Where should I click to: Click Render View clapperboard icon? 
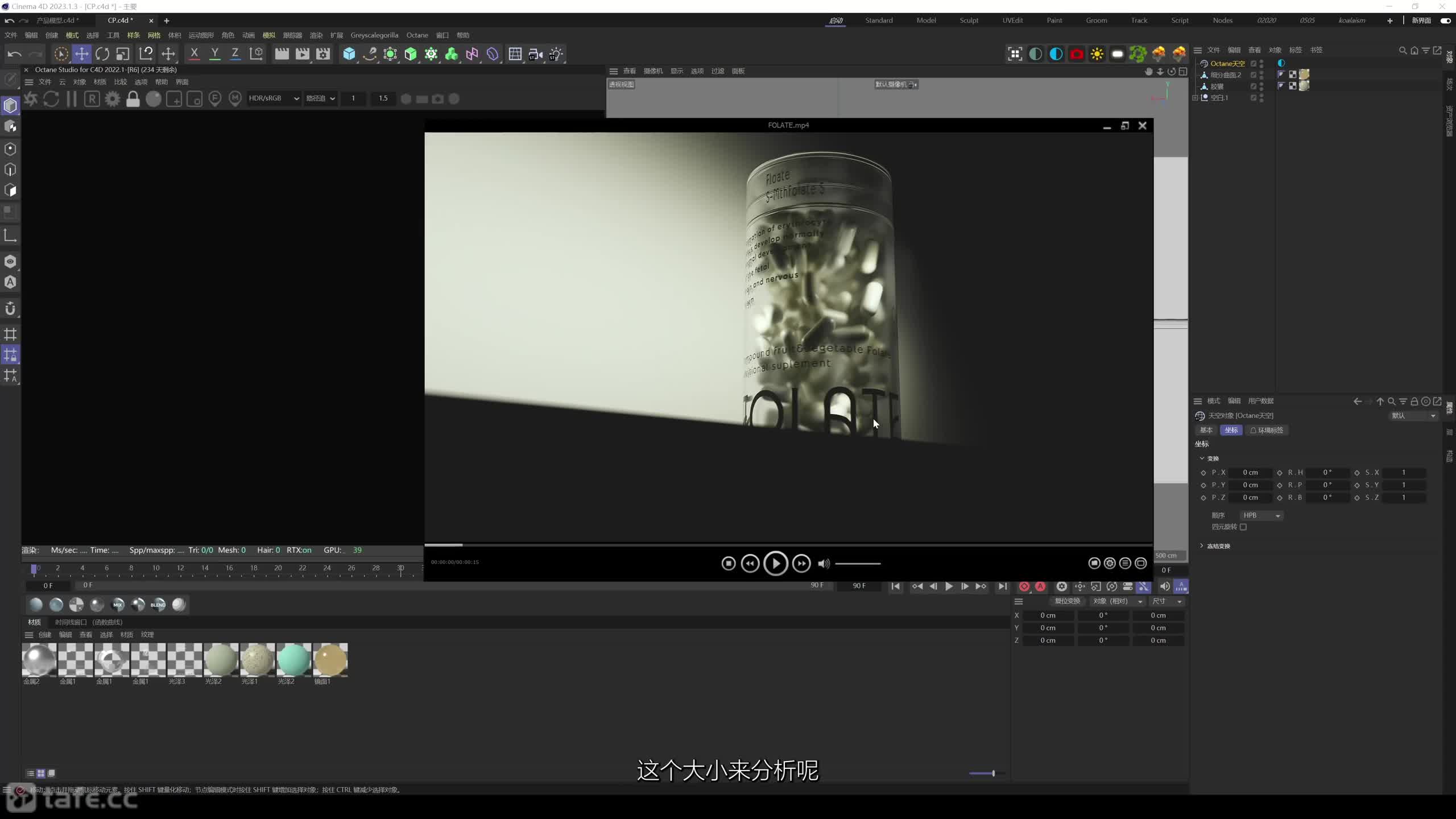click(282, 54)
